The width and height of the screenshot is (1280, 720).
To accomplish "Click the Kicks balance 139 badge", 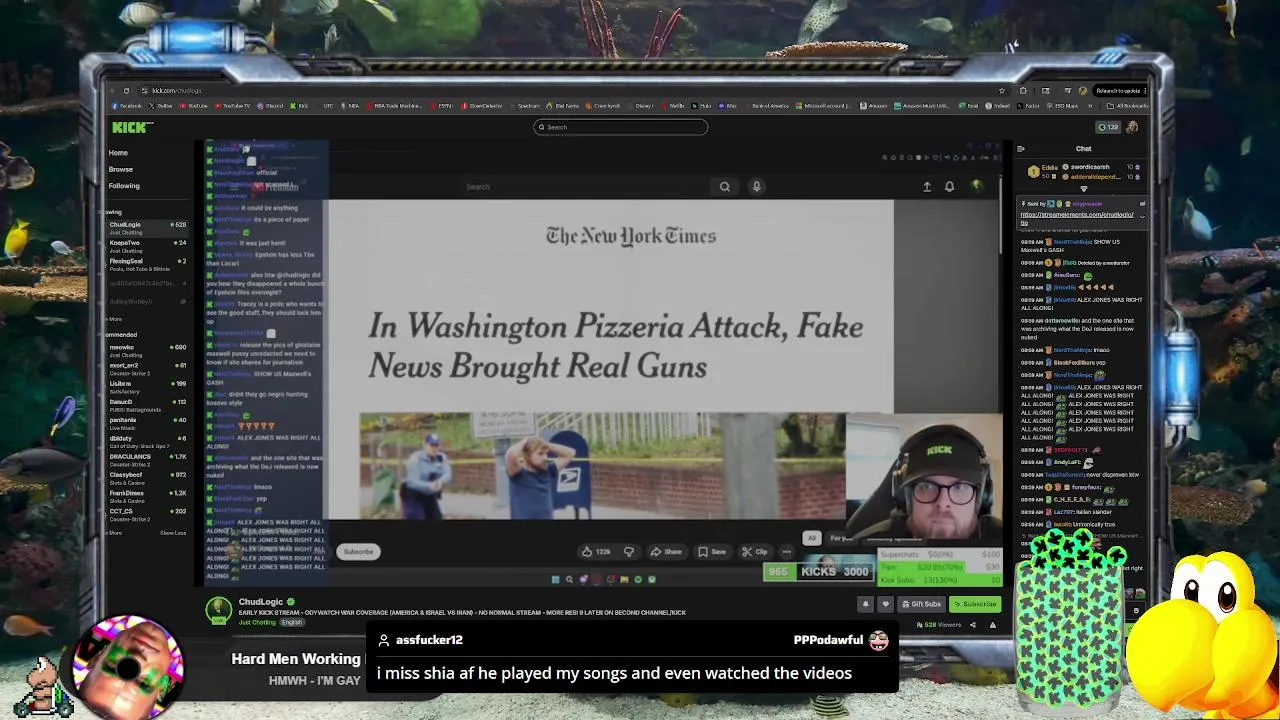I will [1108, 127].
